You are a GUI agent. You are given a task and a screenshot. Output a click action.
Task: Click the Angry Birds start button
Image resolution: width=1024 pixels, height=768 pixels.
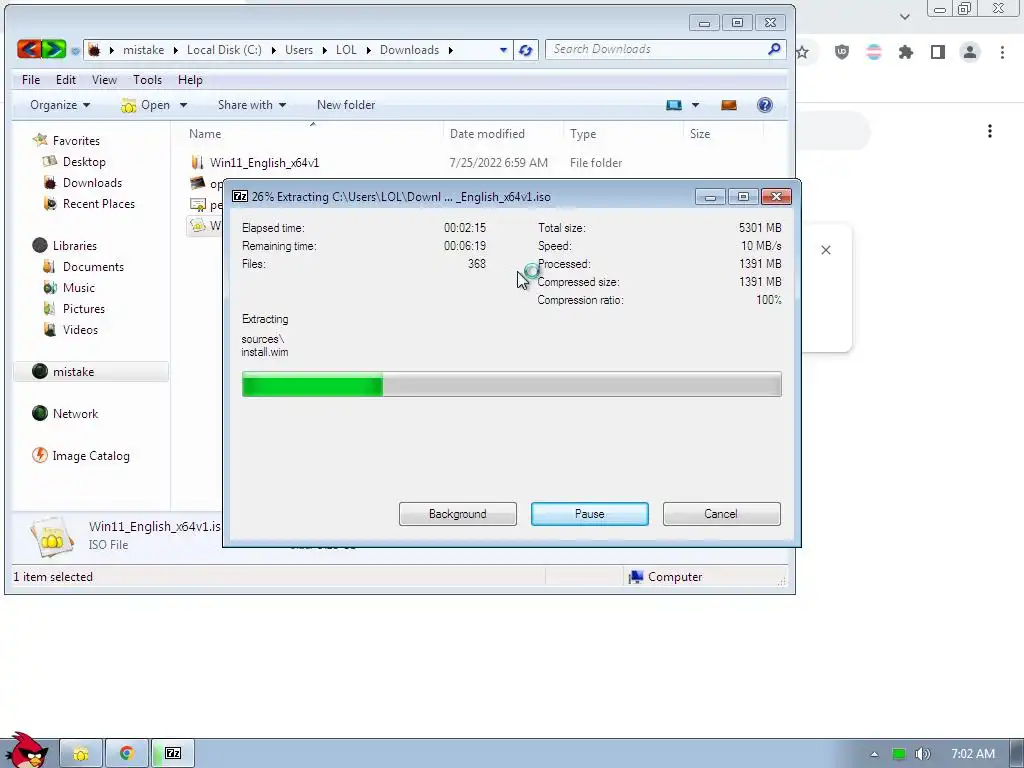26,750
